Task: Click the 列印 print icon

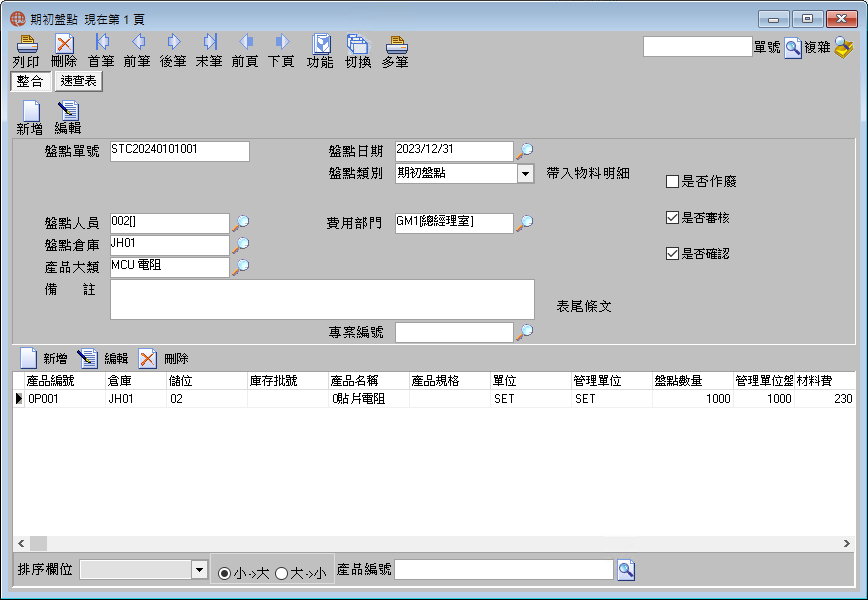Action: pos(27,44)
